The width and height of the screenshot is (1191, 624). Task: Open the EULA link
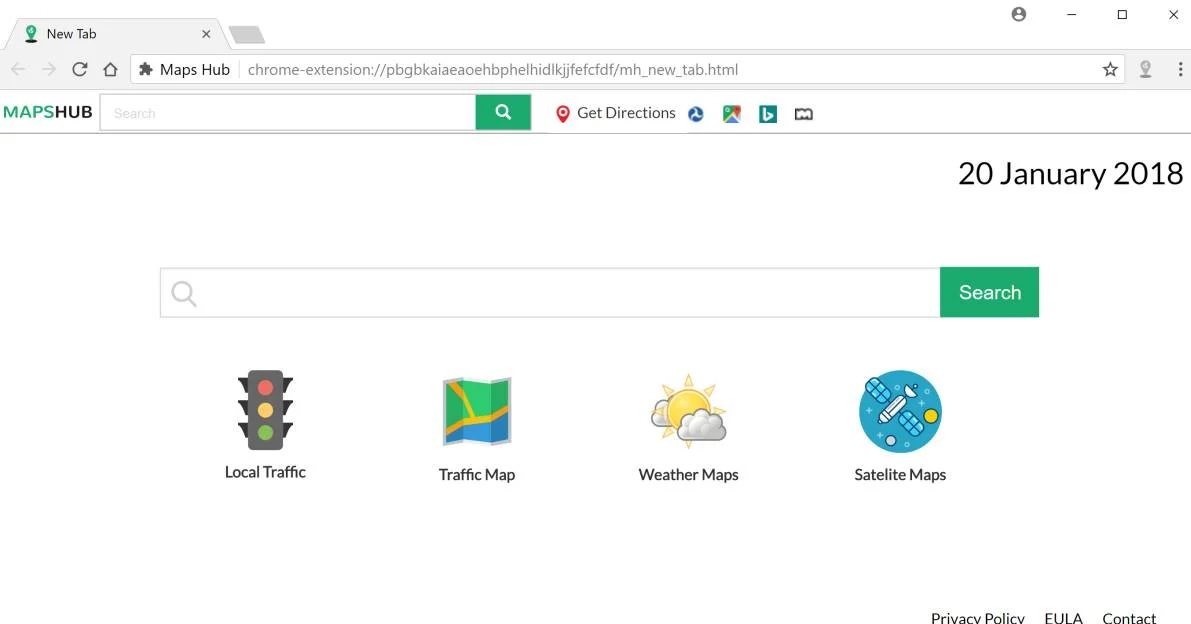(x=1063, y=617)
